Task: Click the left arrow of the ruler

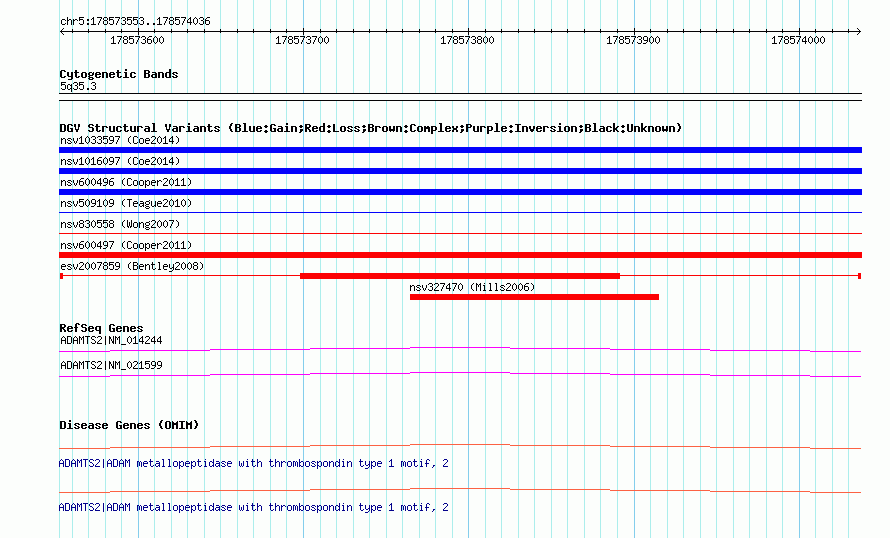Action: pos(62,32)
